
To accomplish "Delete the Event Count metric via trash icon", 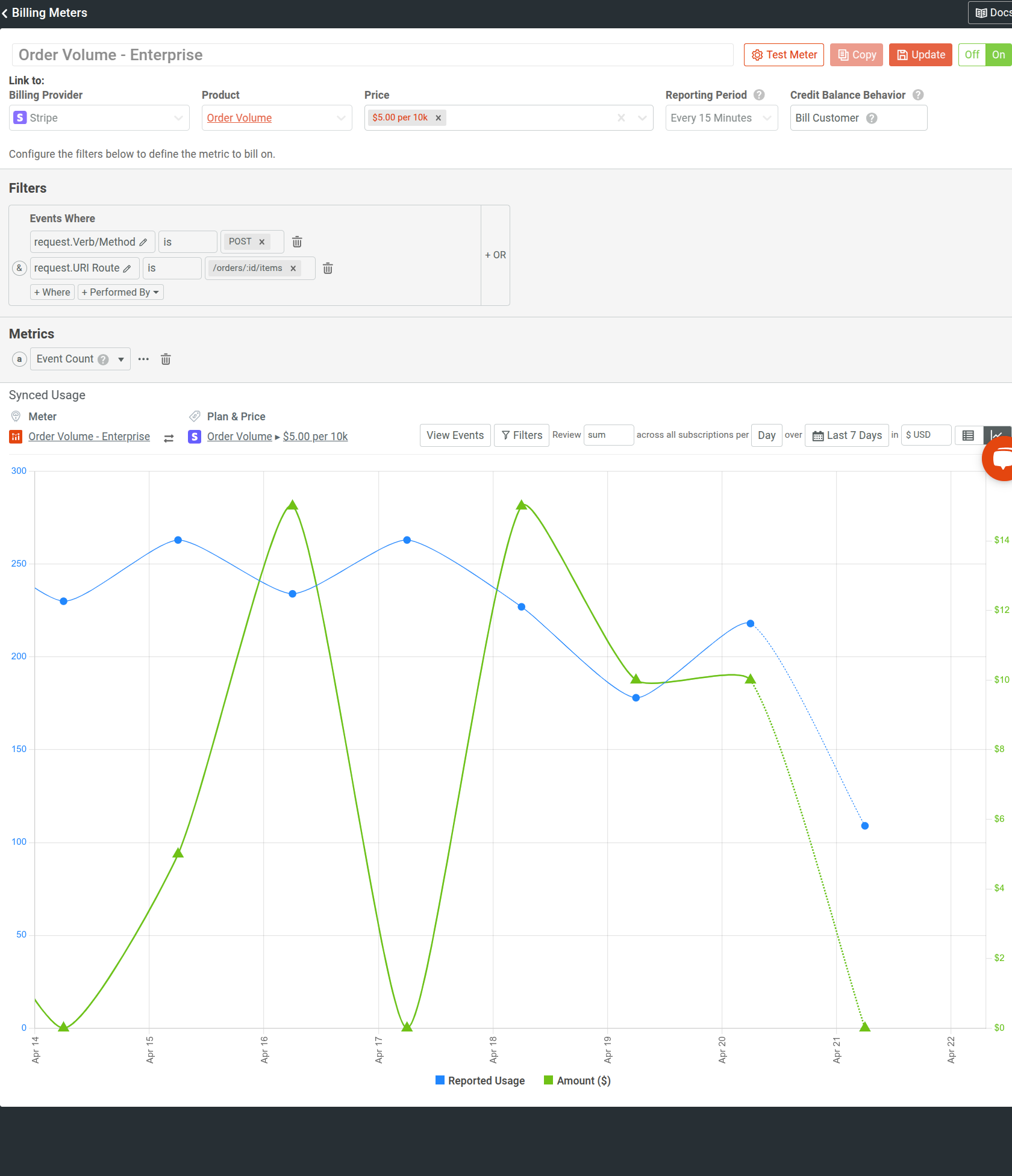I will pyautogui.click(x=166, y=359).
